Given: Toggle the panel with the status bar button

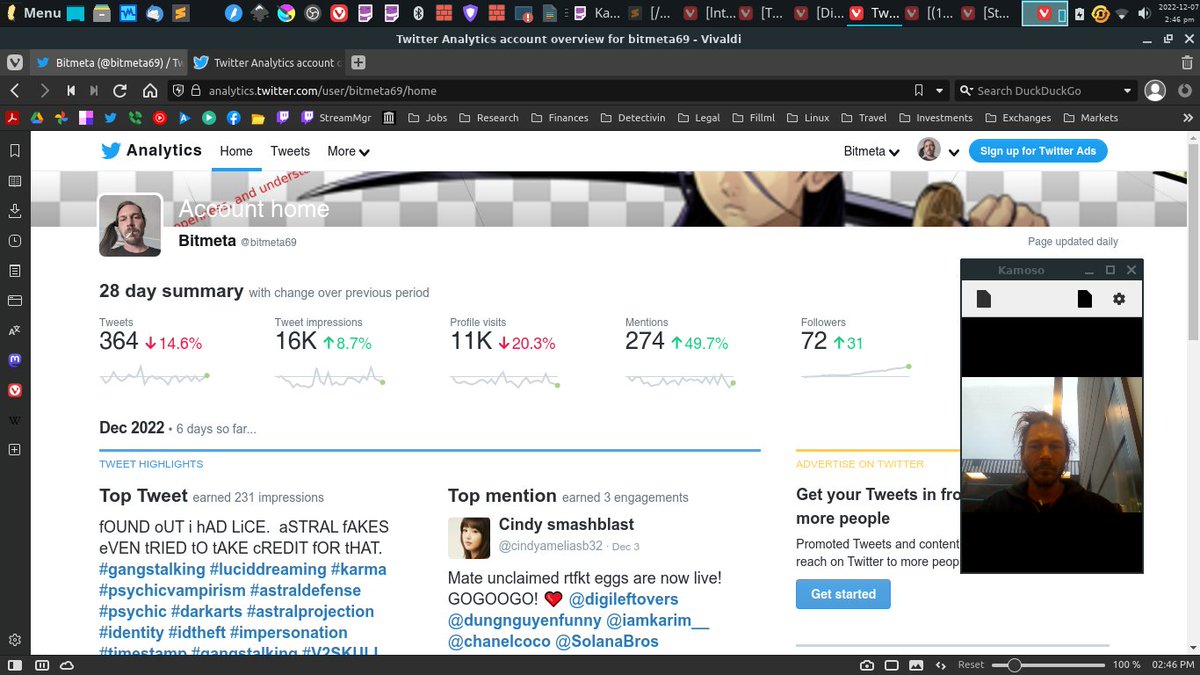Looking at the screenshot, I should tap(15, 665).
